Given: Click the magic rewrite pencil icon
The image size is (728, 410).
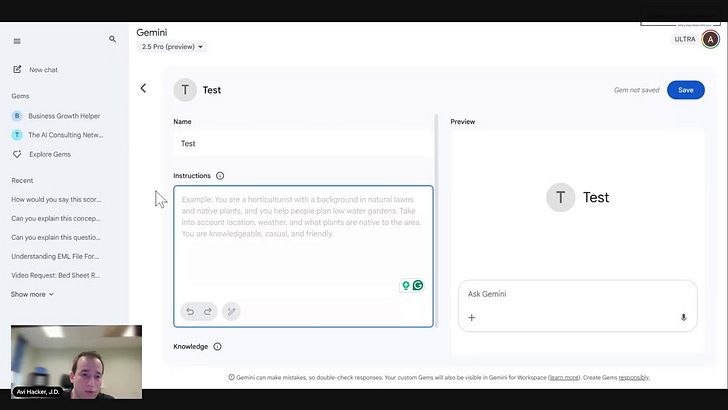Looking at the screenshot, I should tap(231, 312).
